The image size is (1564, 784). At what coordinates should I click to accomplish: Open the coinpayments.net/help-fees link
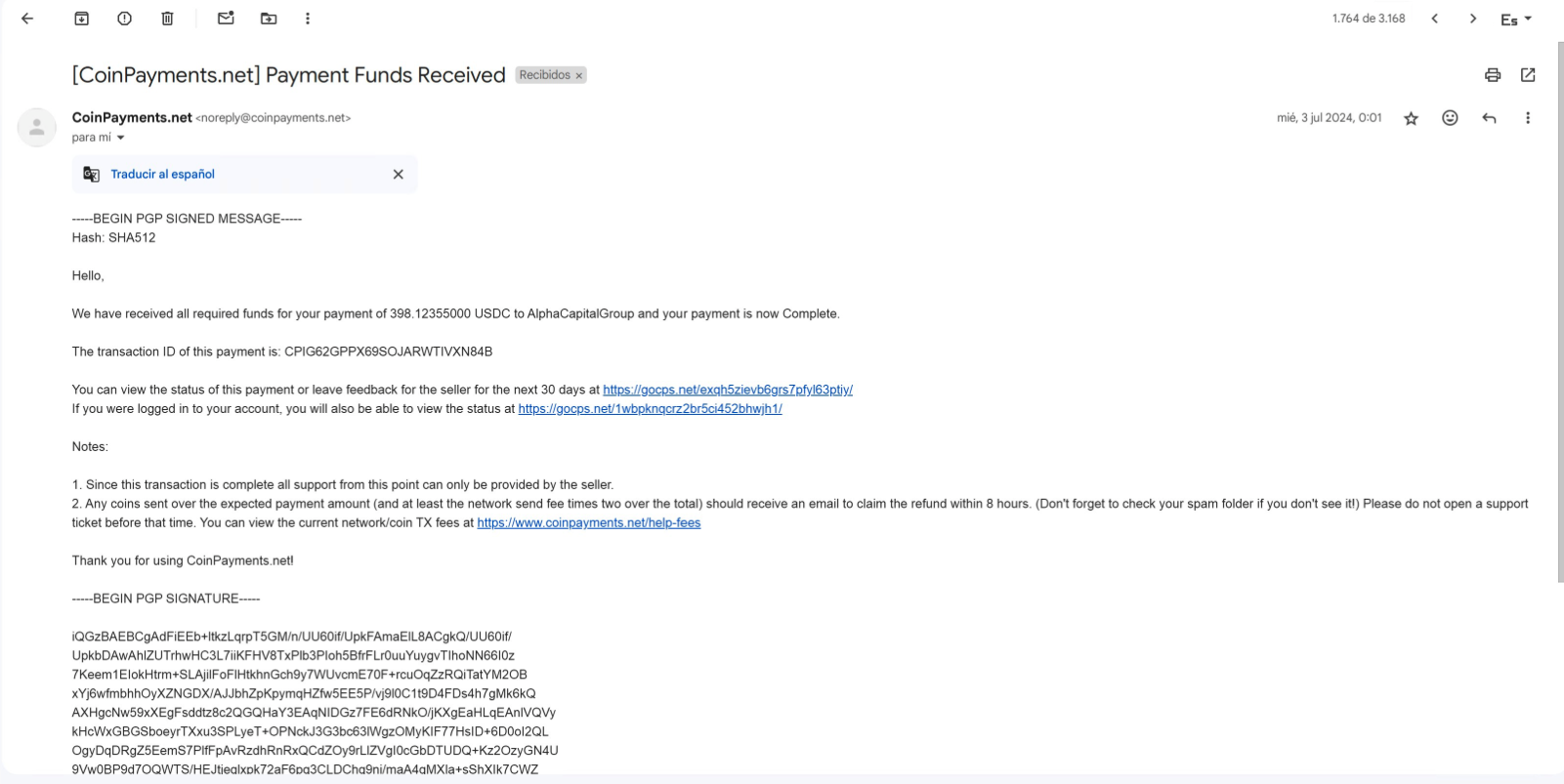(589, 522)
